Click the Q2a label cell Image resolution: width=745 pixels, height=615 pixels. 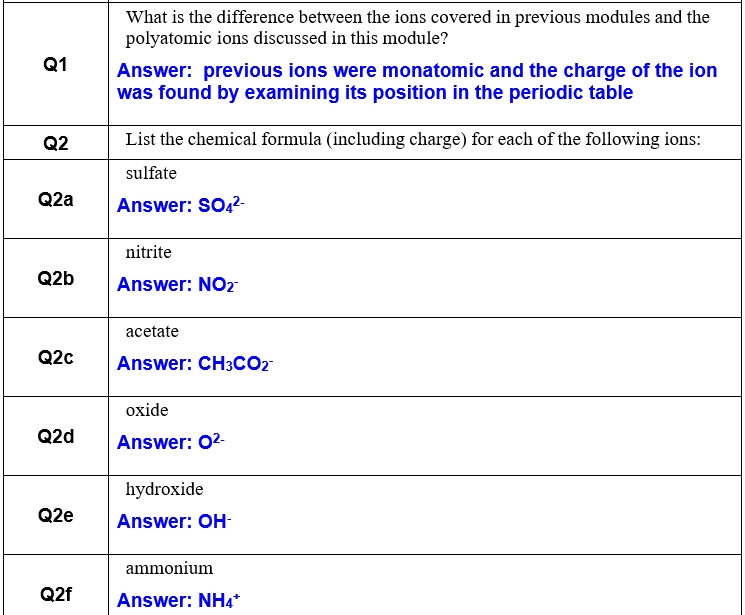(56, 199)
